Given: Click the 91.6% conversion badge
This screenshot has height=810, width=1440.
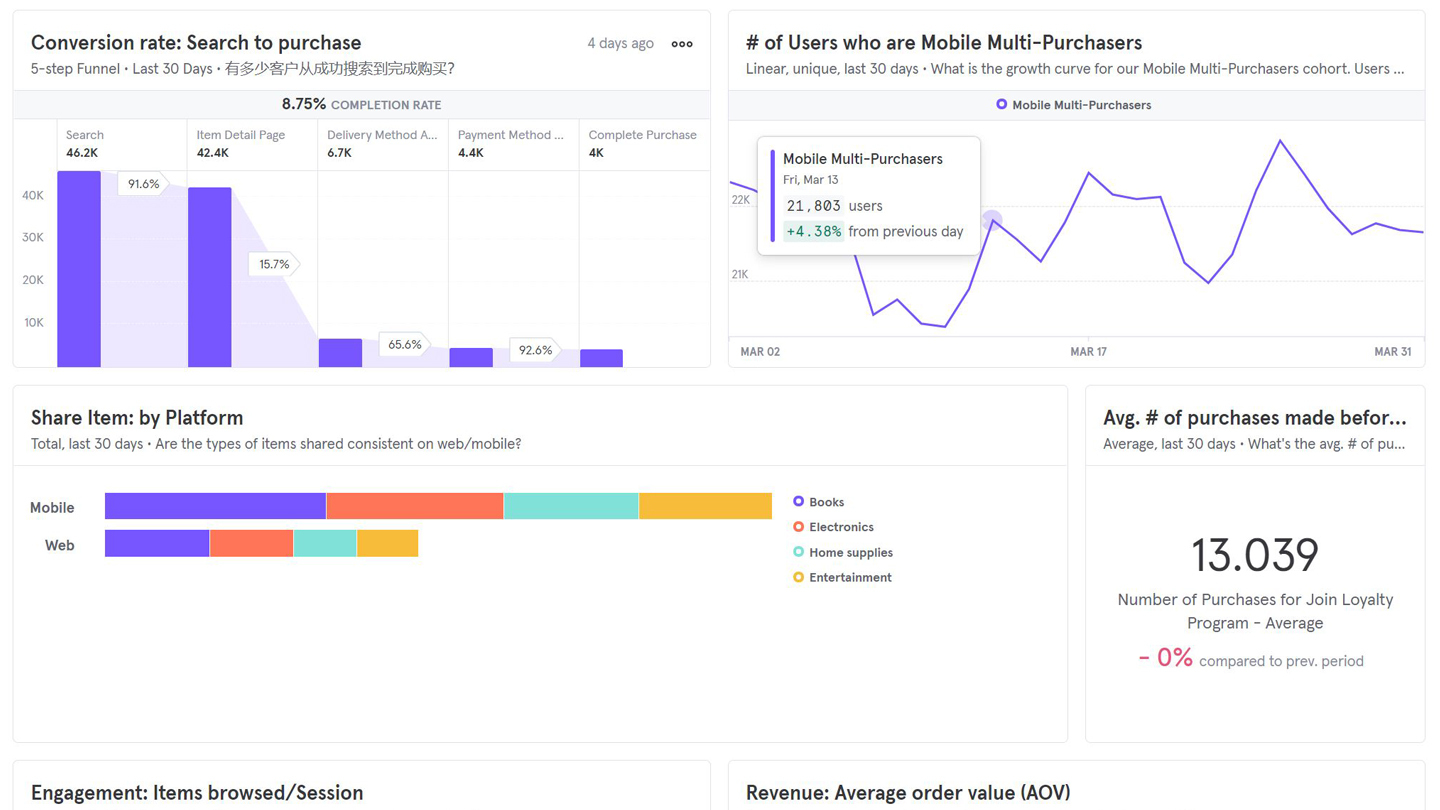Looking at the screenshot, I should coord(143,184).
